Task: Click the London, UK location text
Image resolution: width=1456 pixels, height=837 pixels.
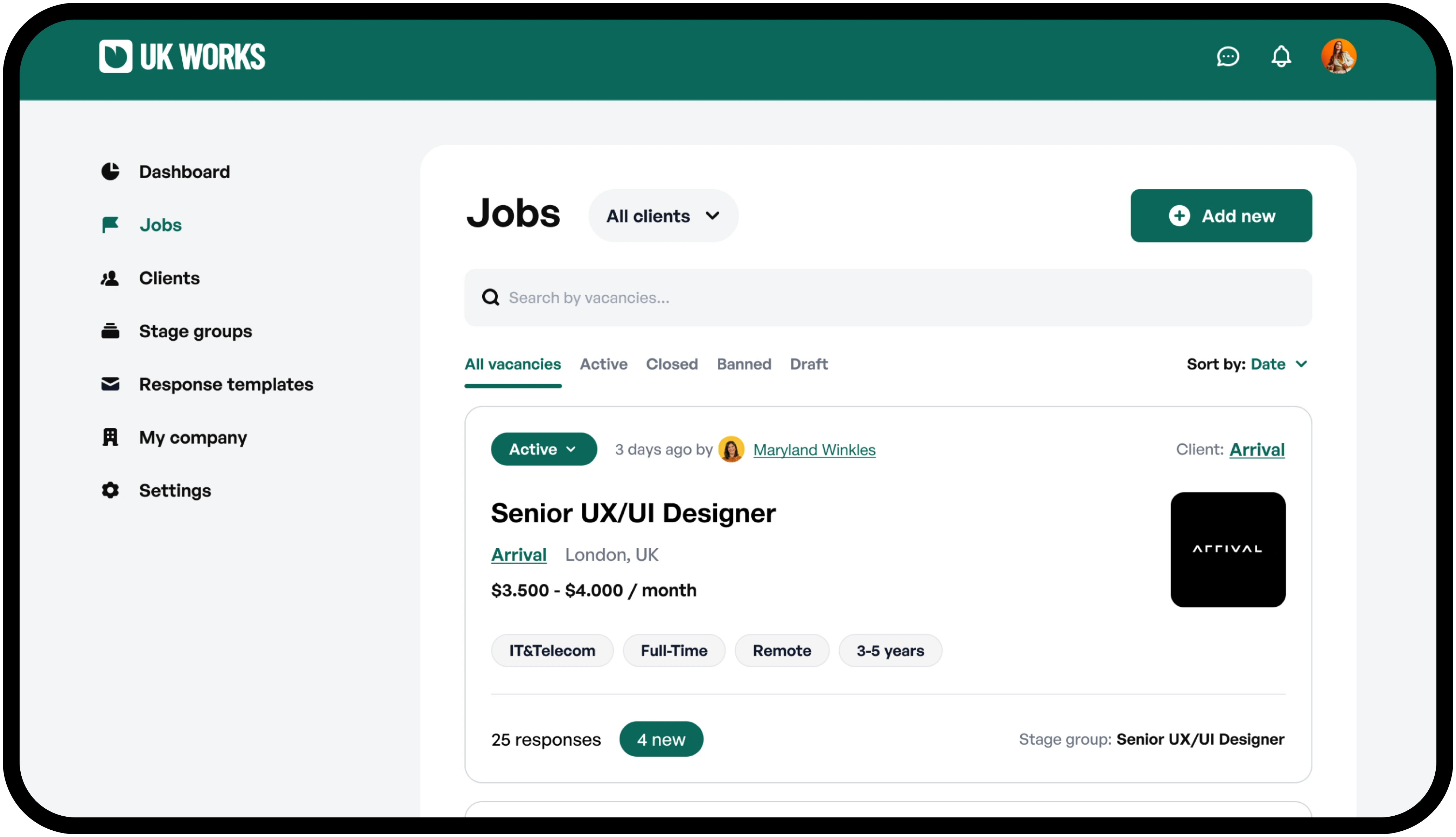Action: coord(611,555)
